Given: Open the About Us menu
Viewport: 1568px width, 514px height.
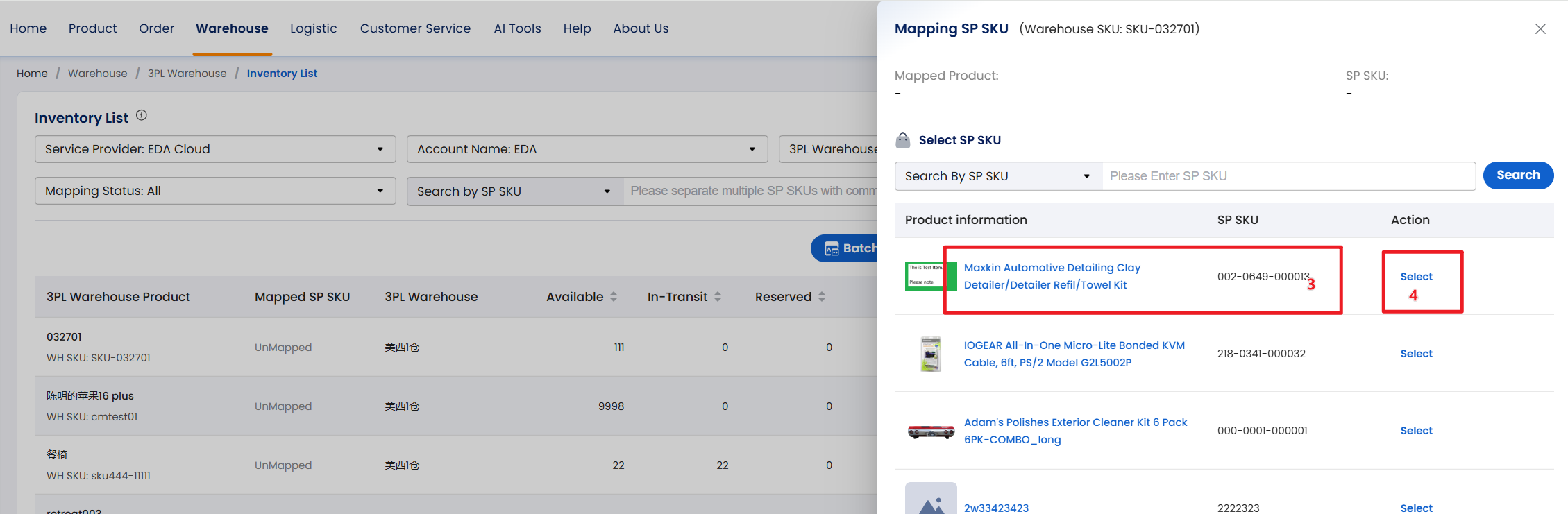Looking at the screenshot, I should [x=641, y=28].
